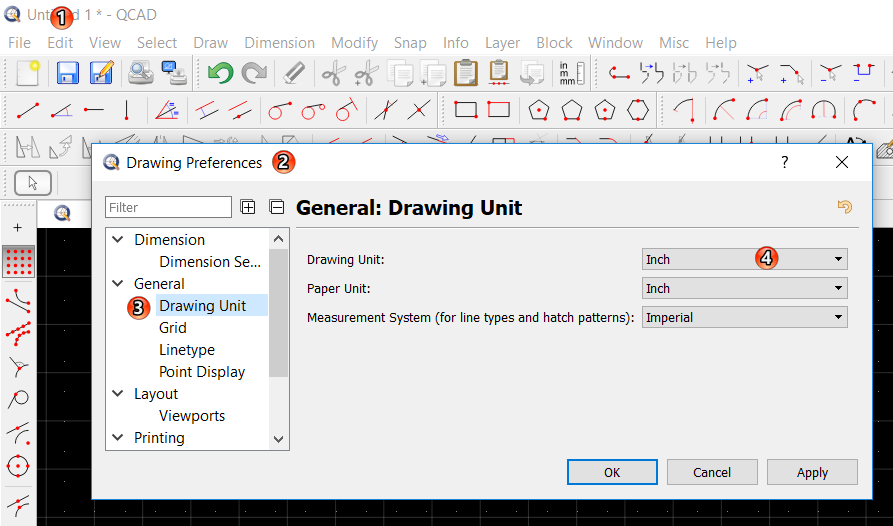Toggle the grid snap icon
Viewport: 893px width, 526px height.
click(x=18, y=261)
